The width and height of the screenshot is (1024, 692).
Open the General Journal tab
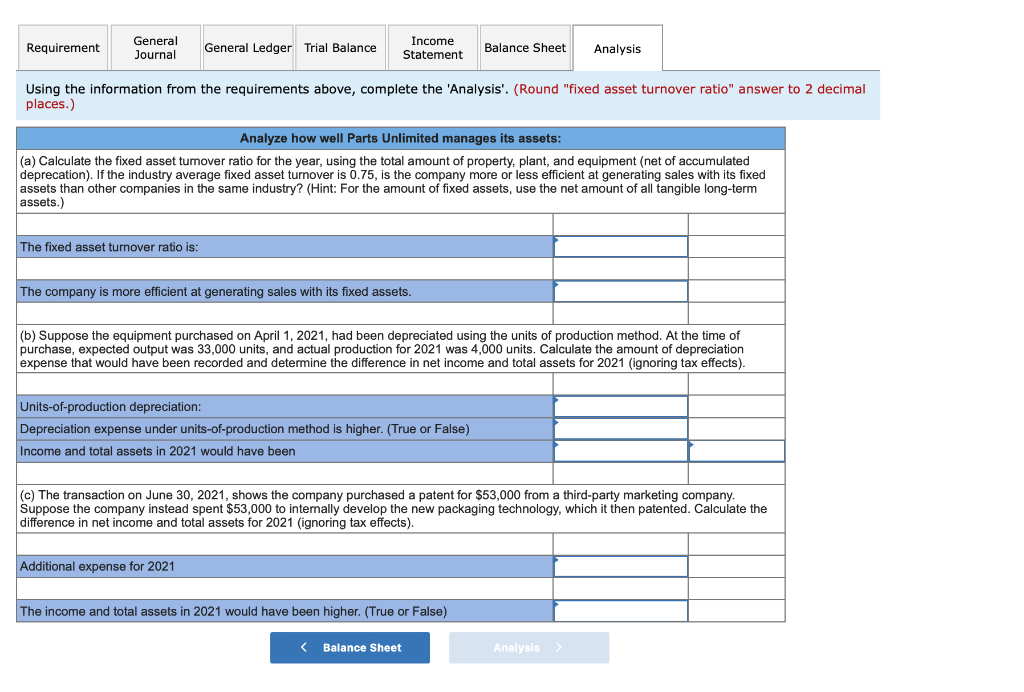tap(155, 47)
